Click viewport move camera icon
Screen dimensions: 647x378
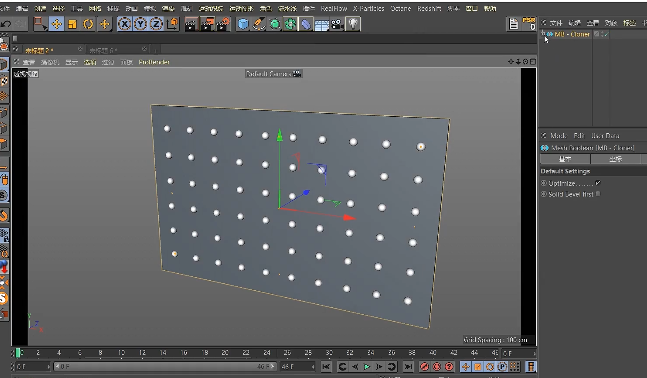click(x=511, y=61)
